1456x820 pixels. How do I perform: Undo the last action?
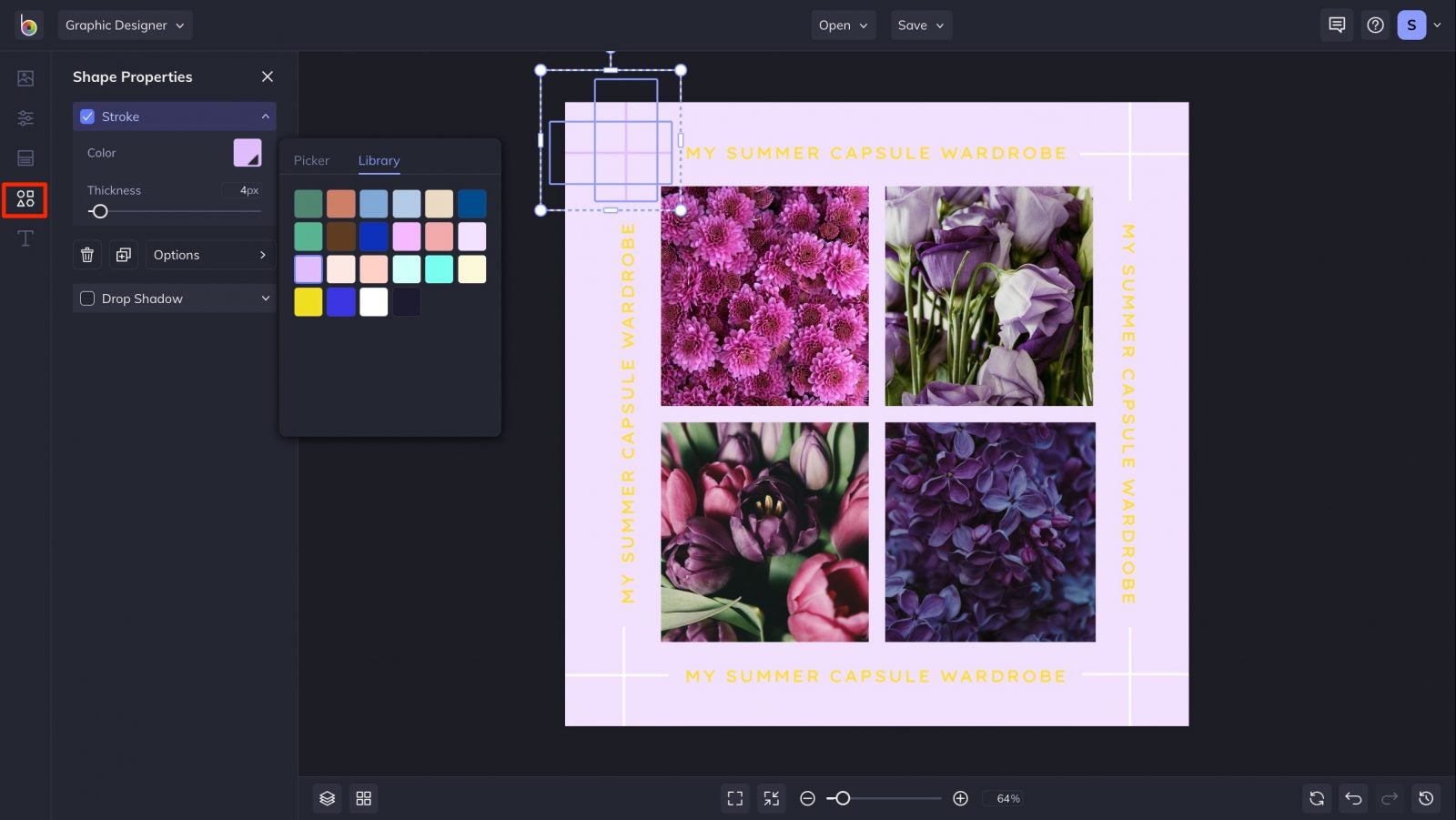(x=1353, y=798)
